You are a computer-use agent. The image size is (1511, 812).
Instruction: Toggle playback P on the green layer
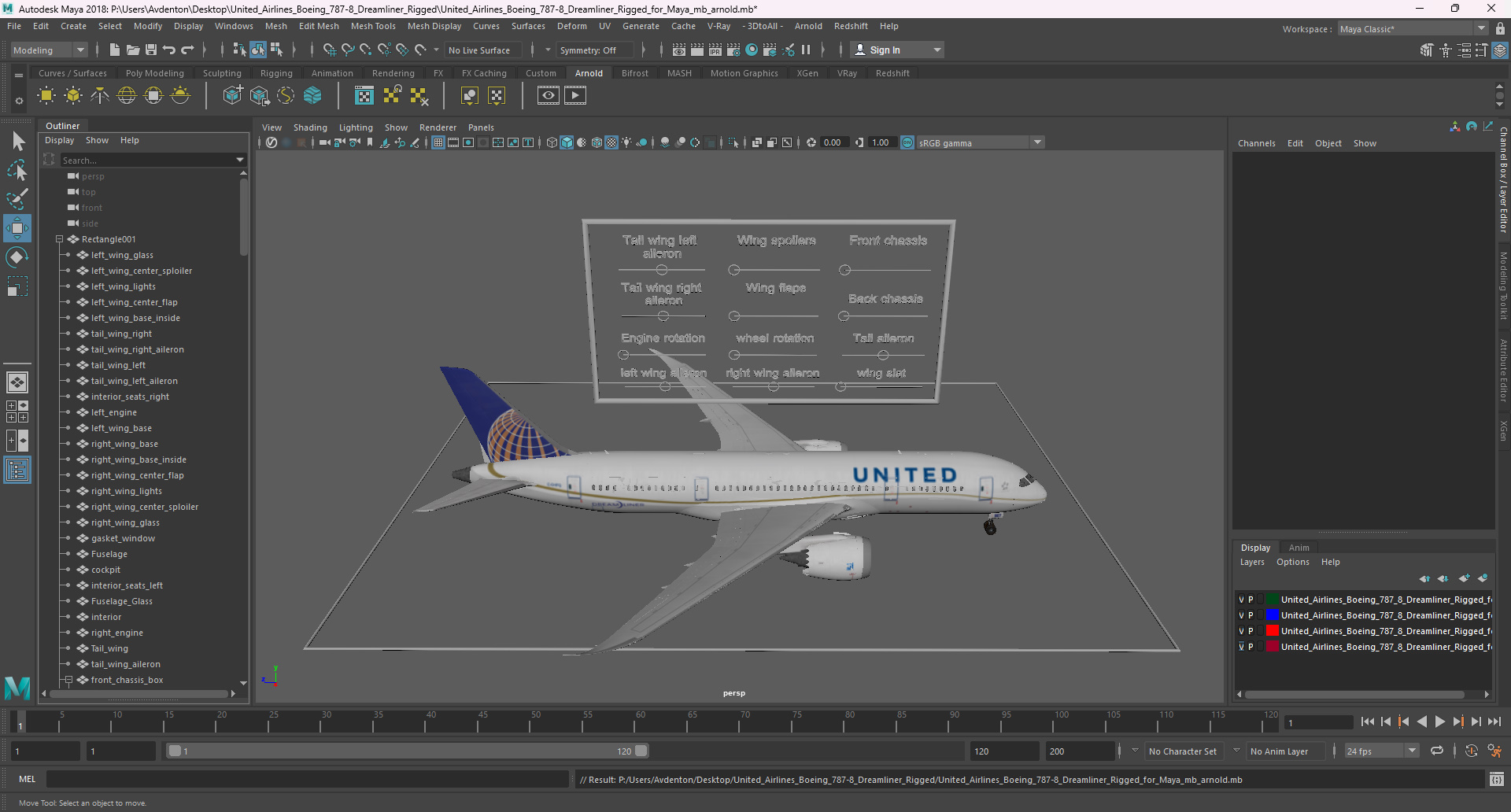1251,600
